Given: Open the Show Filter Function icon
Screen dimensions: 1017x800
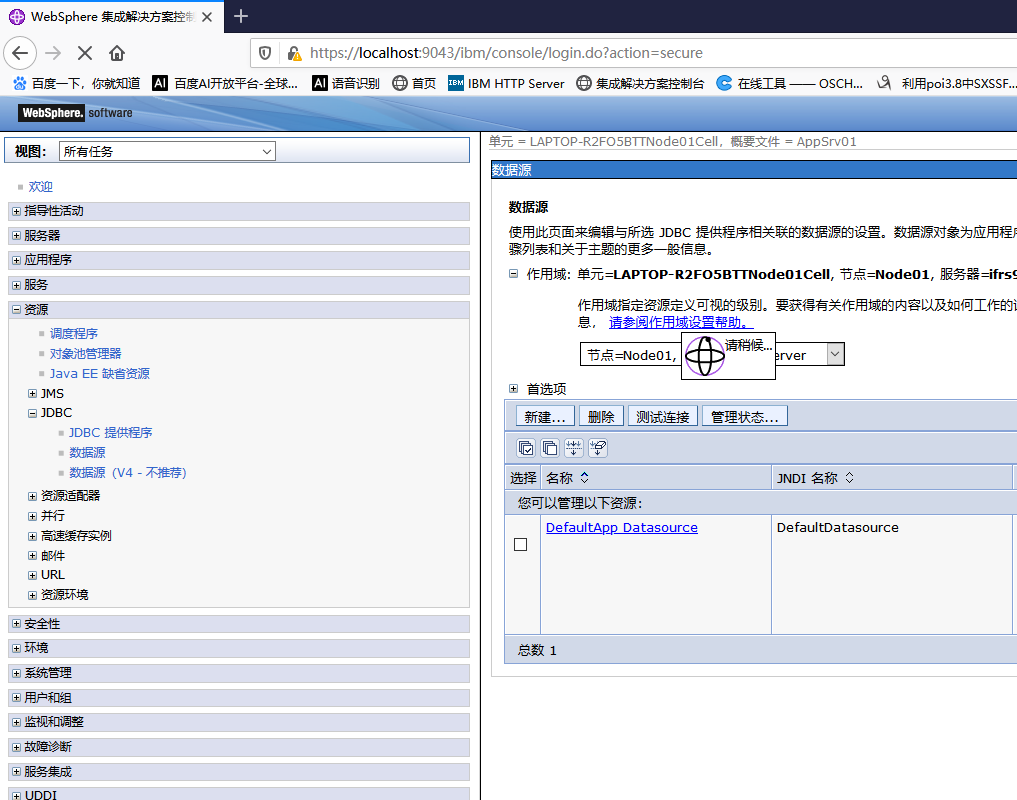Looking at the screenshot, I should click(x=574, y=448).
